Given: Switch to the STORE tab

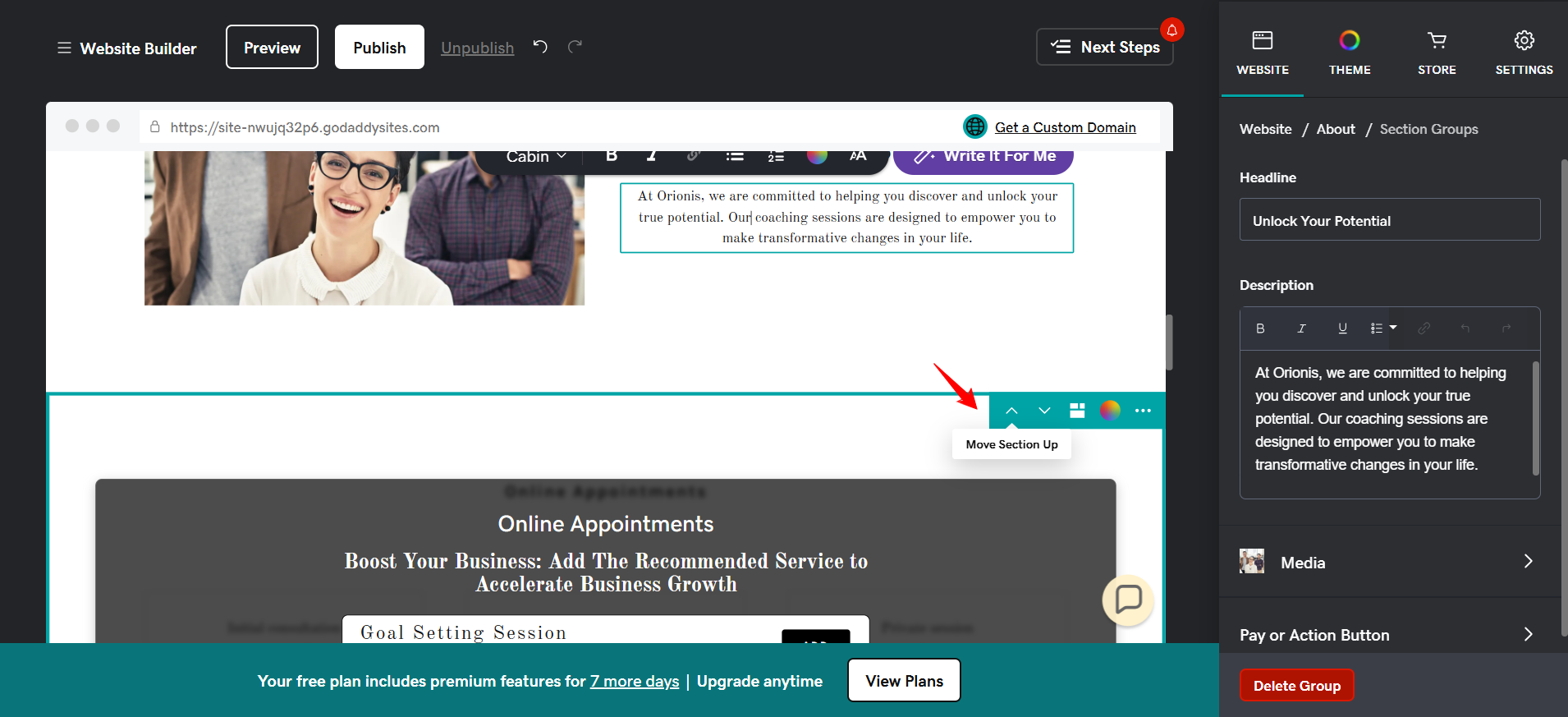Looking at the screenshot, I should click(1437, 53).
